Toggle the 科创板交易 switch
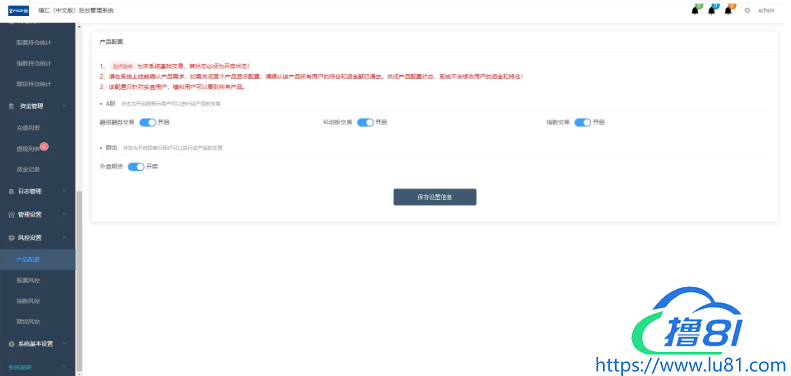This screenshot has height=376, width=791. [x=365, y=123]
